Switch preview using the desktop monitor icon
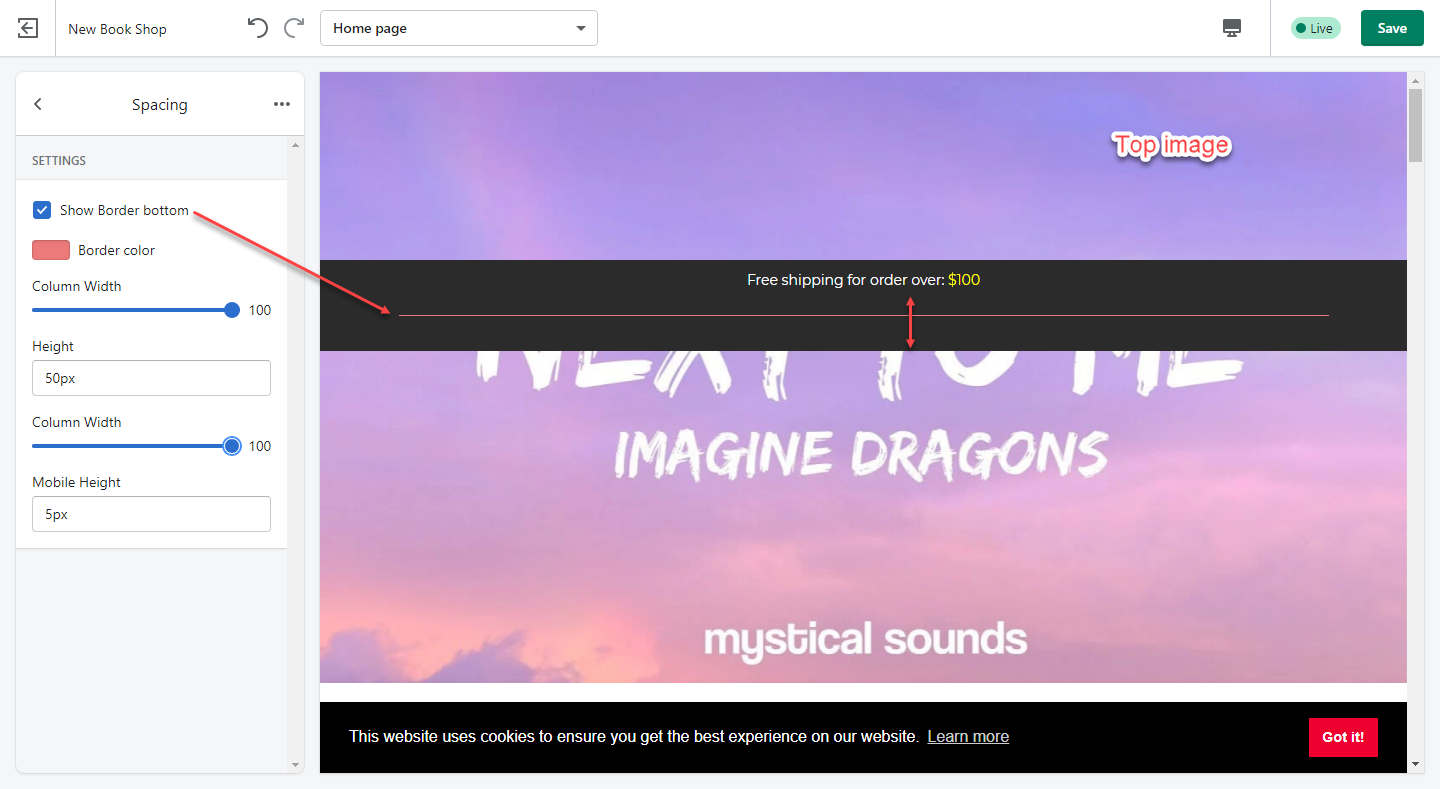1440x789 pixels. [1232, 28]
